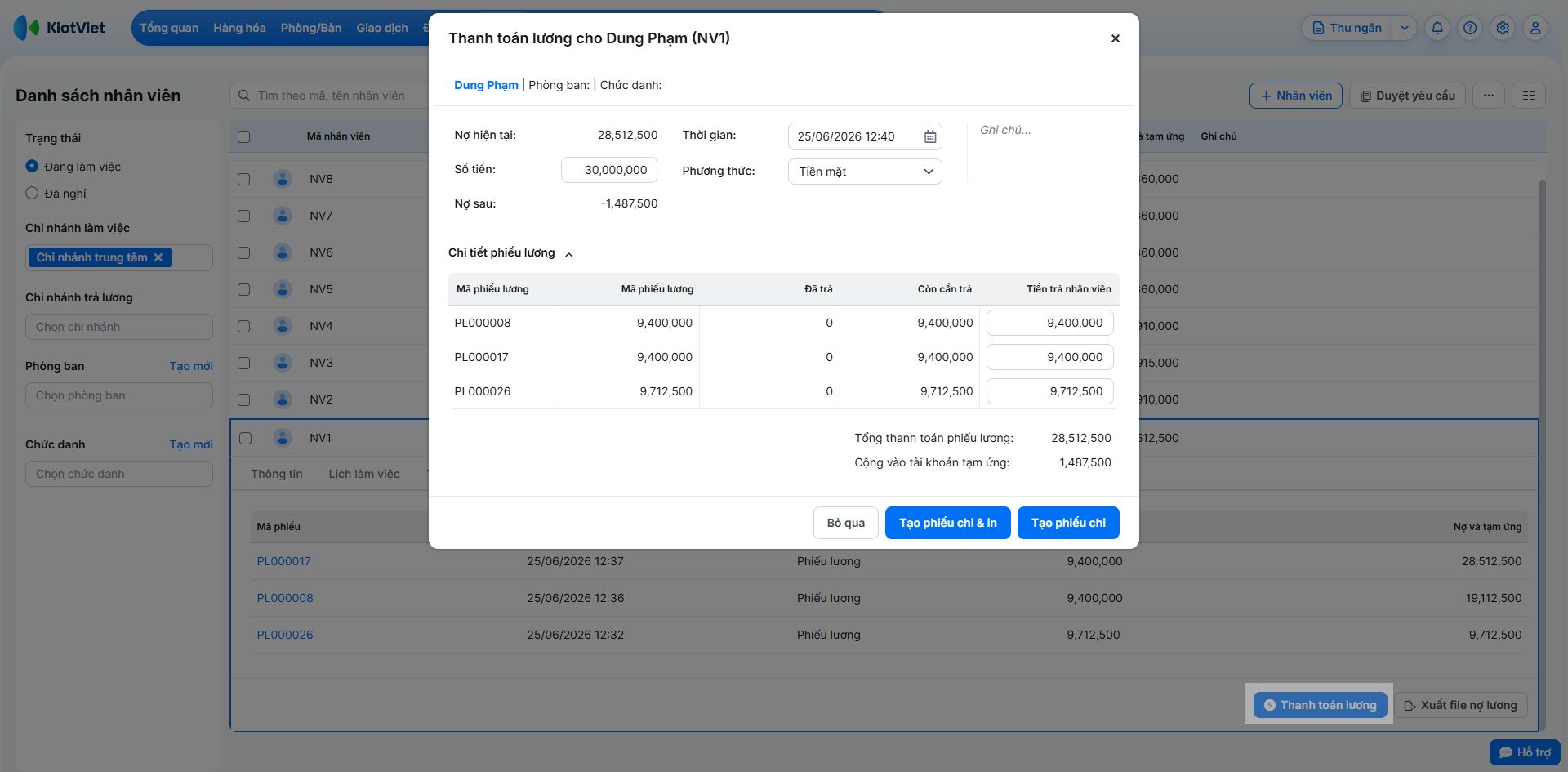1568x772 pixels.
Task: Click the NV3 employee avatar
Action: click(283, 363)
